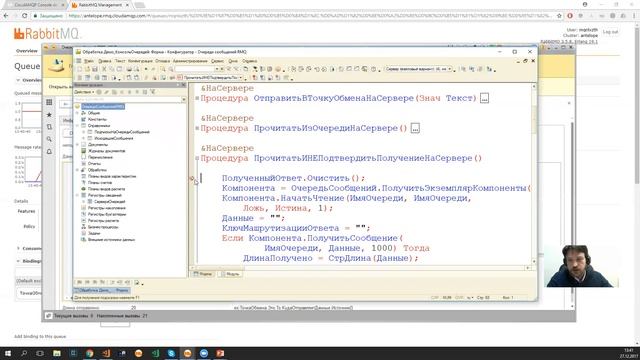Click the New document toolbar icon
This screenshot has width=640, height=360.
pos(80,69)
